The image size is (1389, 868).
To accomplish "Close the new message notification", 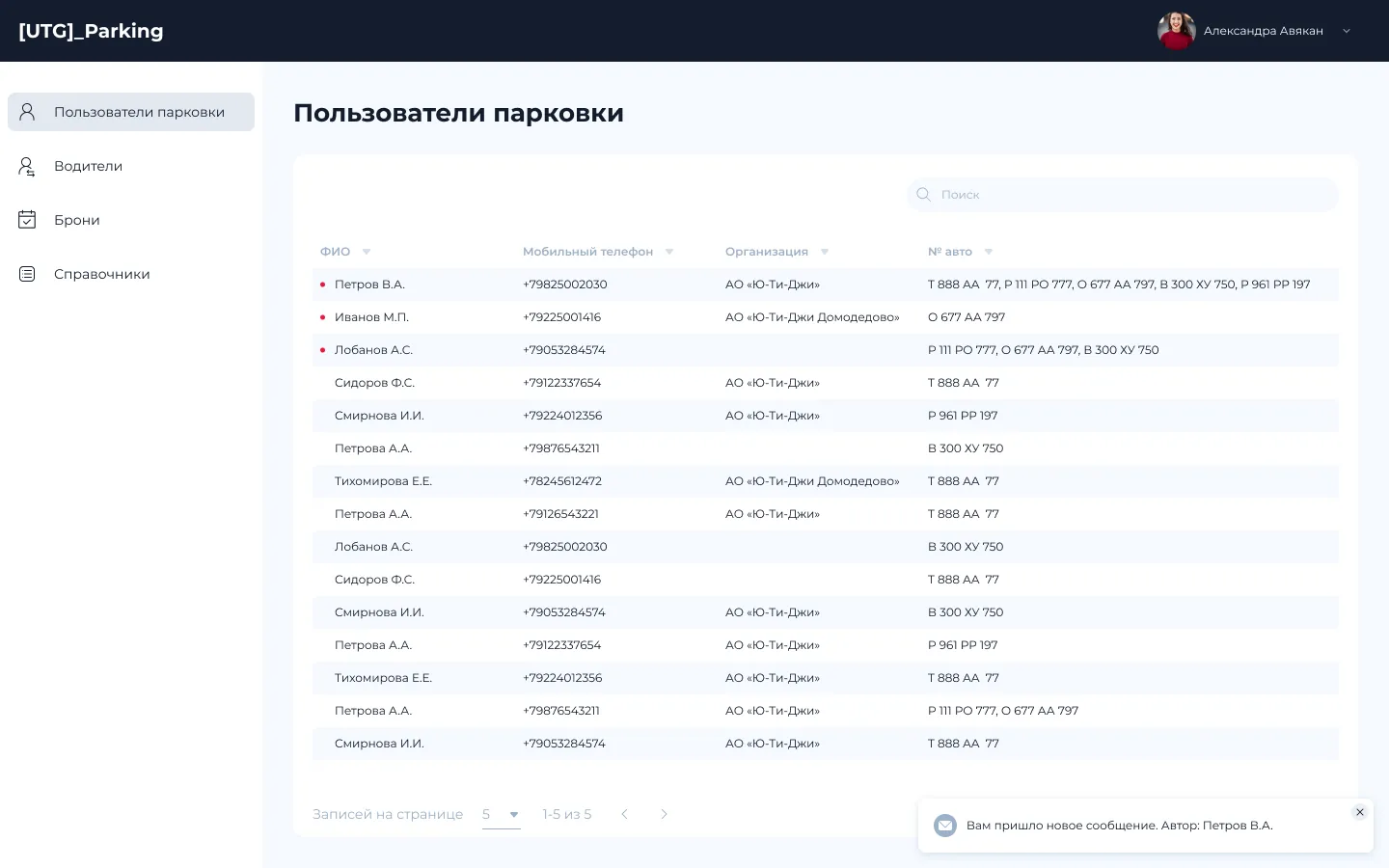I will [1360, 812].
